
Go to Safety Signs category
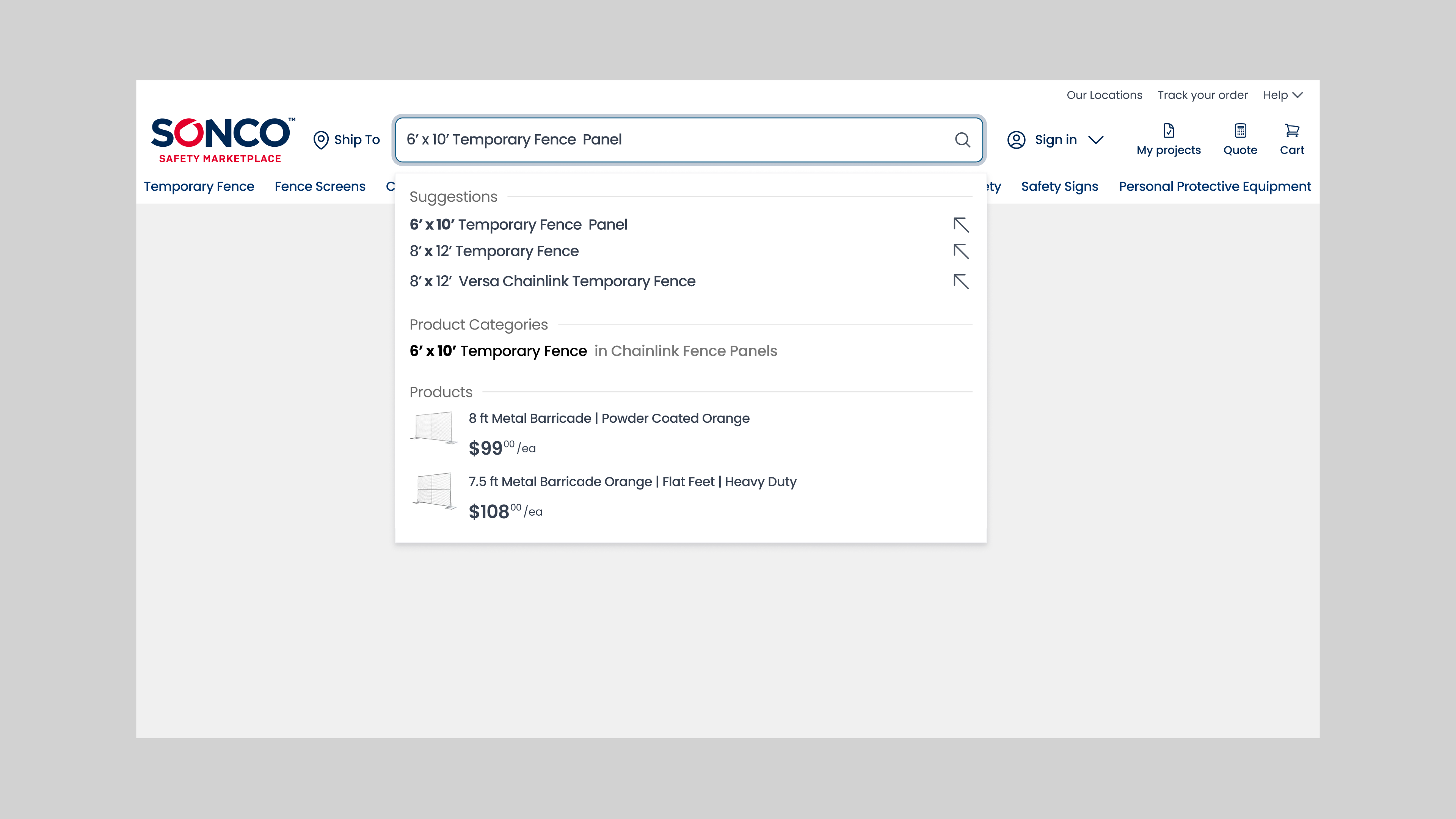point(1059,187)
